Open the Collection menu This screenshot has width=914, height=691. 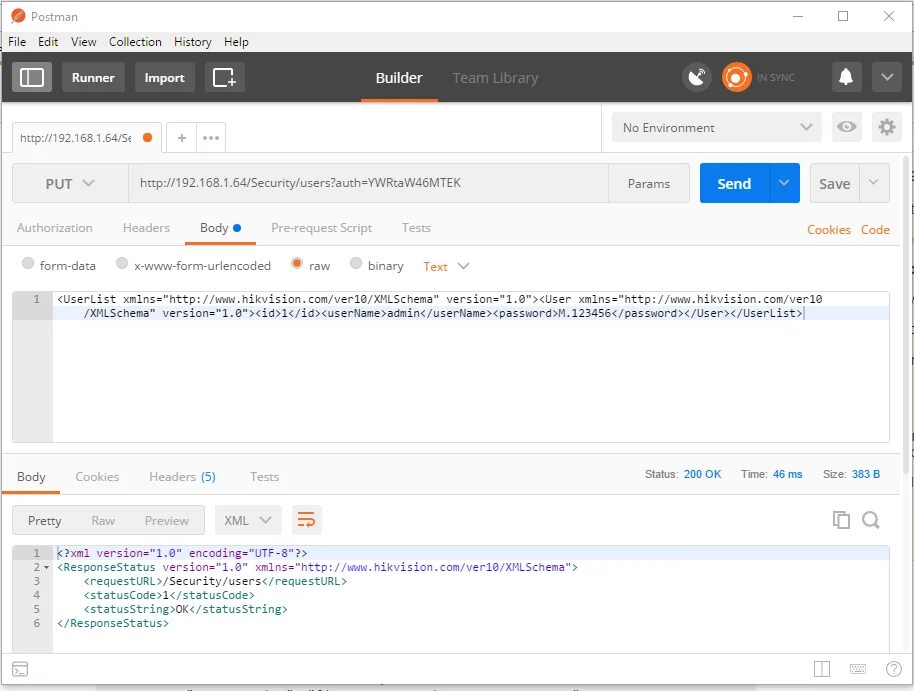(x=135, y=42)
